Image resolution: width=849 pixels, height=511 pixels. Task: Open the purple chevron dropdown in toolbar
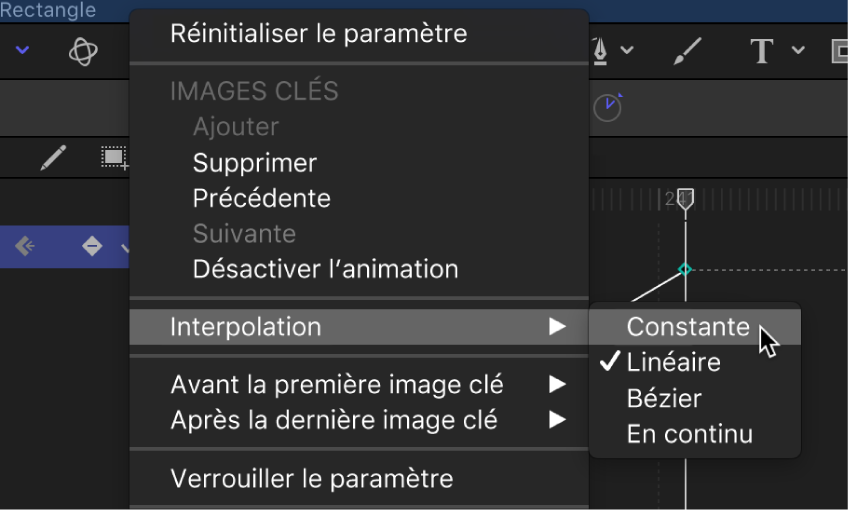[x=22, y=50]
